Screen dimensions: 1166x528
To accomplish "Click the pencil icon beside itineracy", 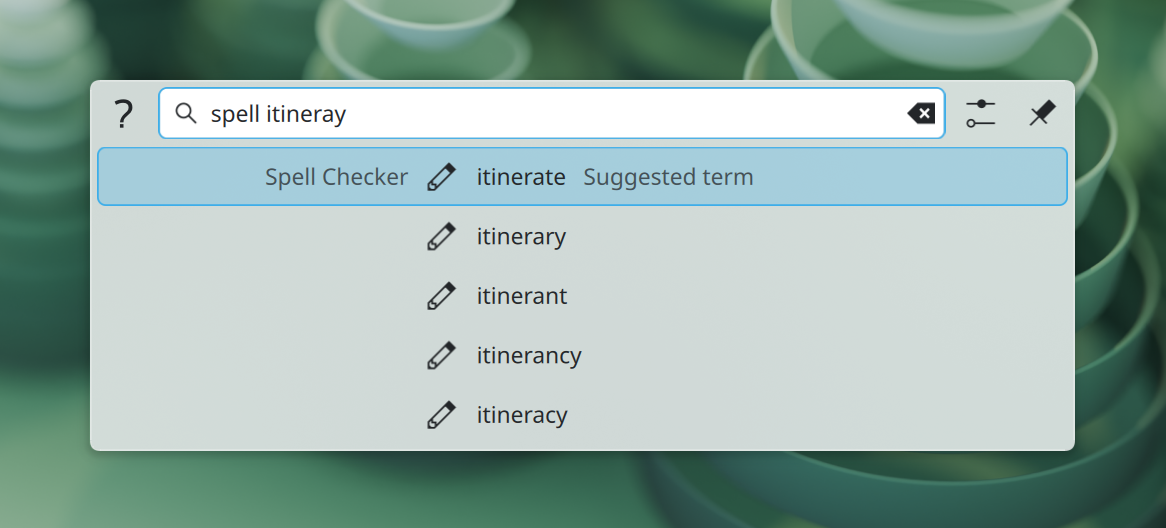I will pos(441,415).
